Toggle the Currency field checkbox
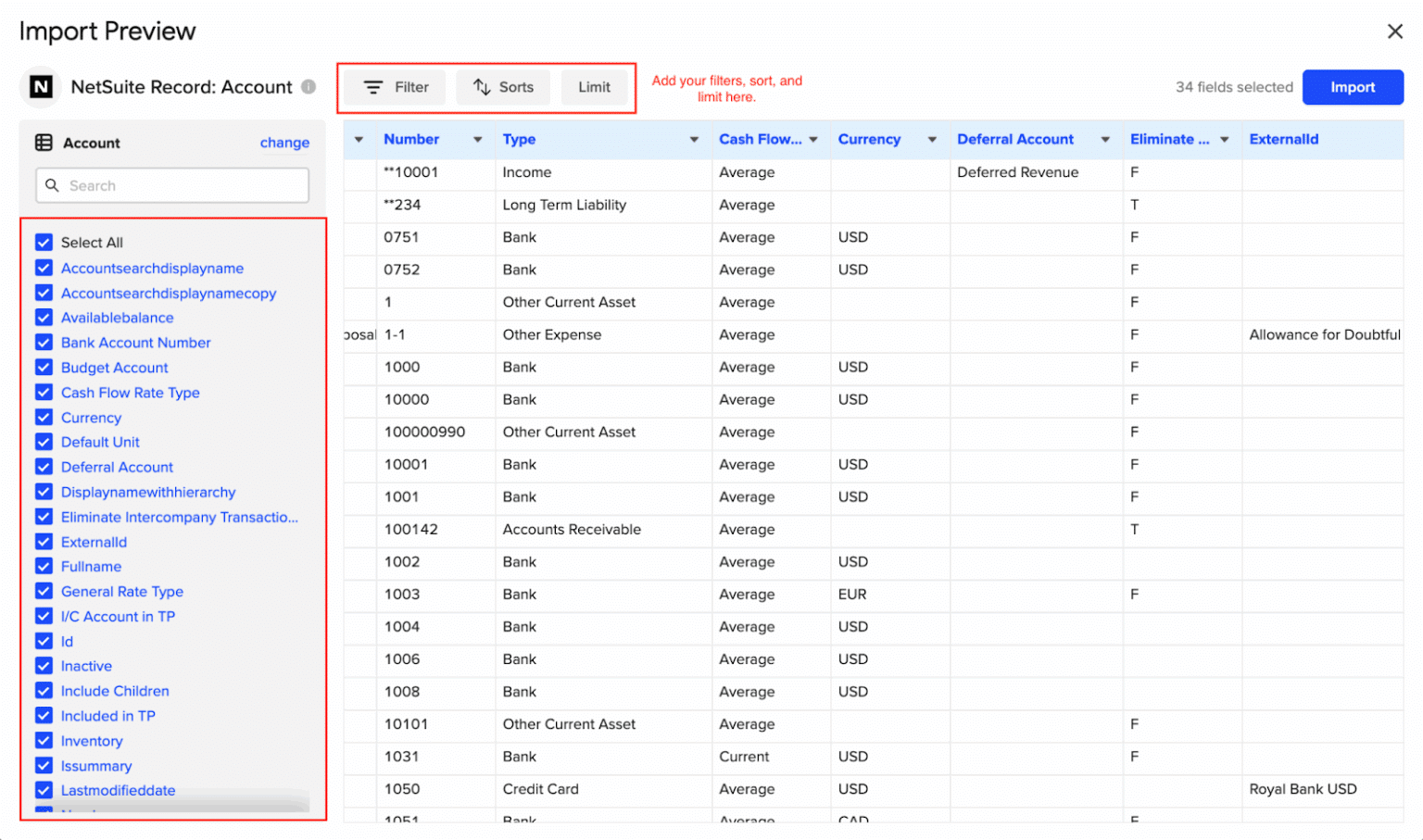The image size is (1423, 840). [44, 417]
